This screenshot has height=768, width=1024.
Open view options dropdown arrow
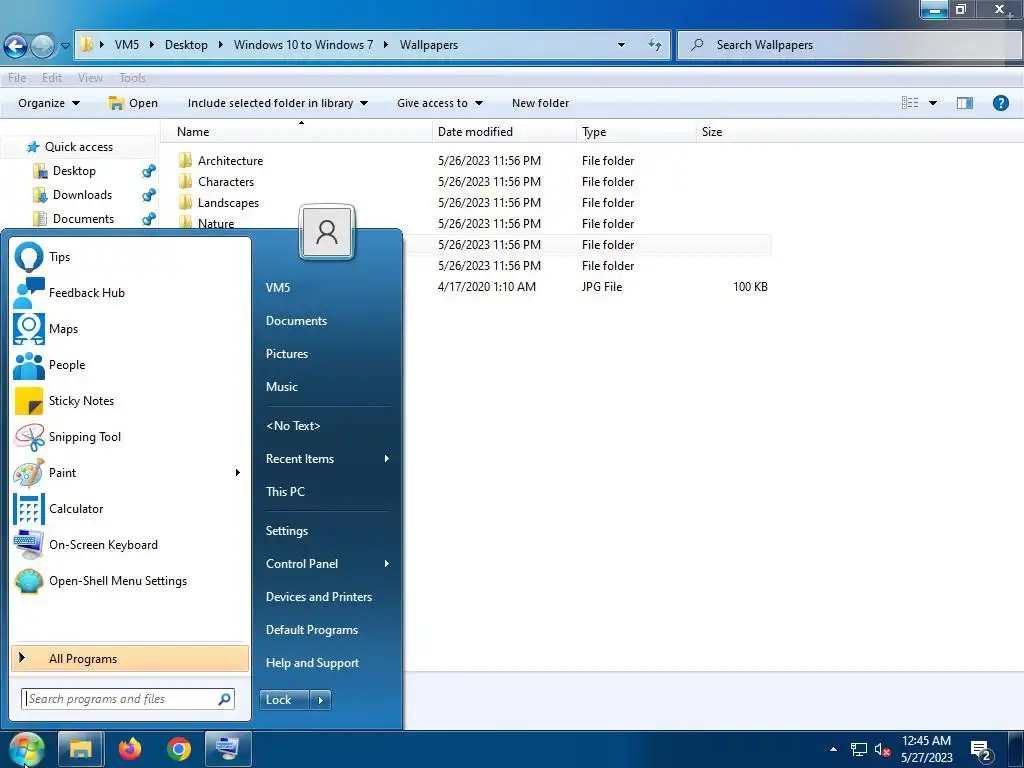[x=933, y=103]
